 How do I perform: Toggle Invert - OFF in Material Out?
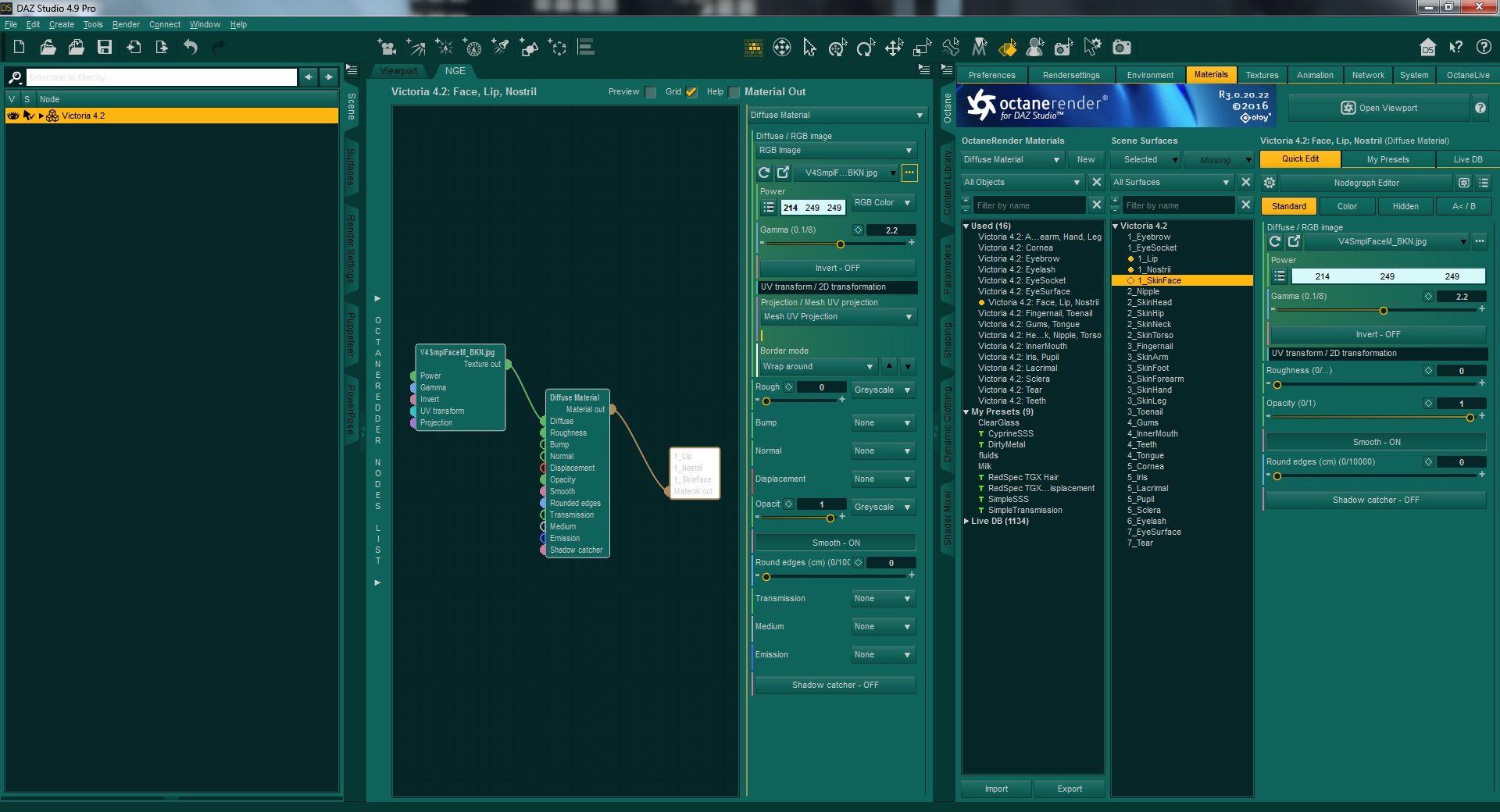click(837, 268)
